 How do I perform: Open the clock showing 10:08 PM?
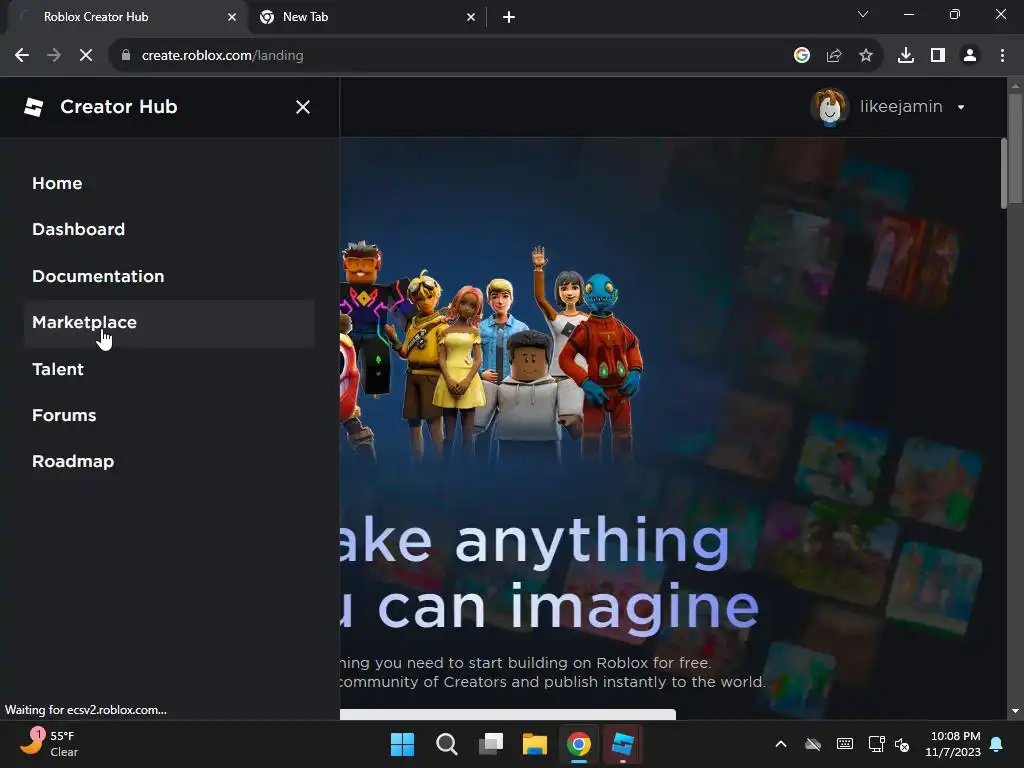953,744
